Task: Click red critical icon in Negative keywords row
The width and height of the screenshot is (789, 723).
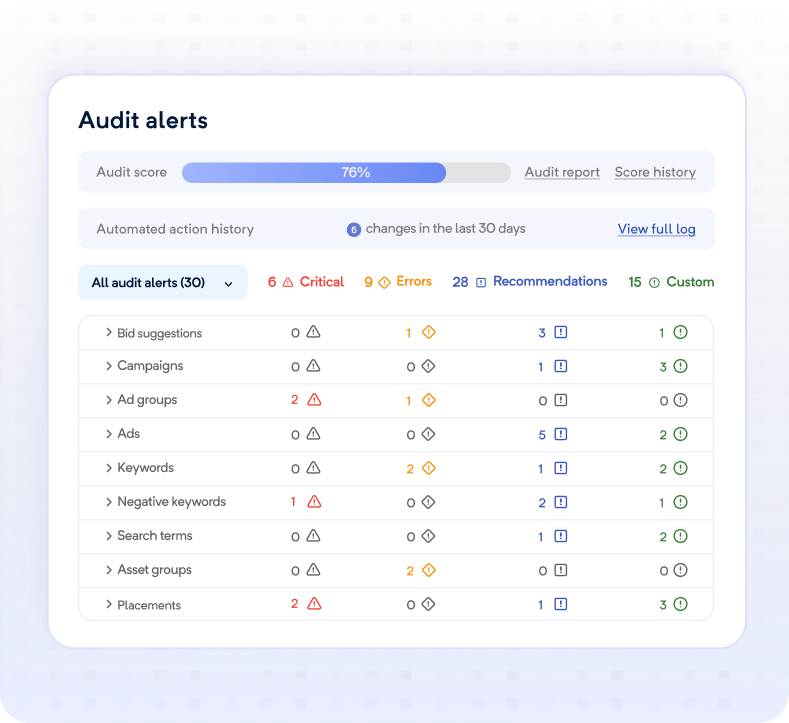Action: click(314, 502)
